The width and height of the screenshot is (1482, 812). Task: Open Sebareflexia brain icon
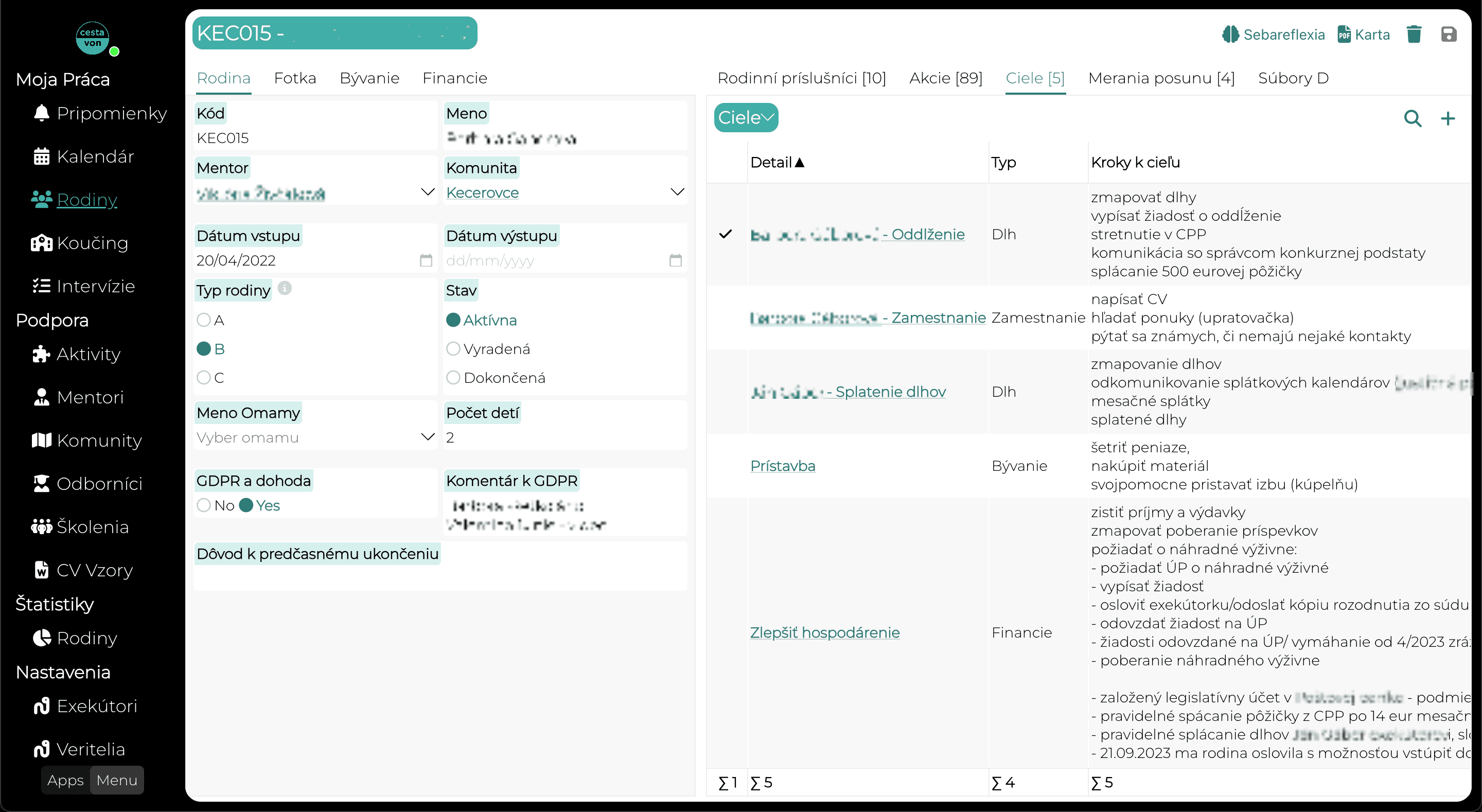click(x=1230, y=34)
